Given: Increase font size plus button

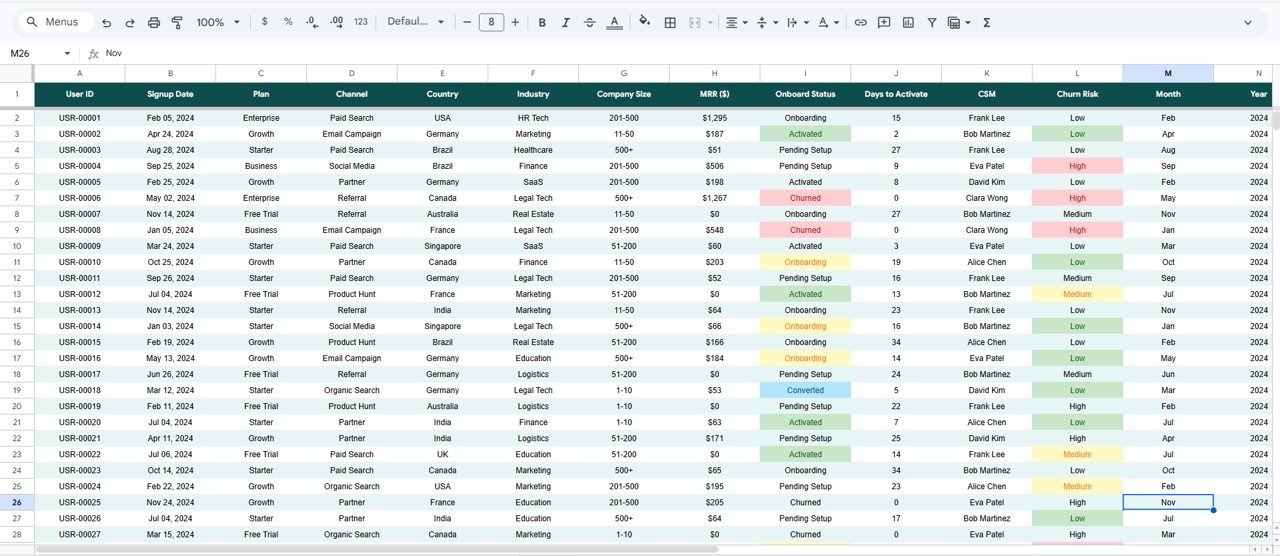Looking at the screenshot, I should coord(515,22).
